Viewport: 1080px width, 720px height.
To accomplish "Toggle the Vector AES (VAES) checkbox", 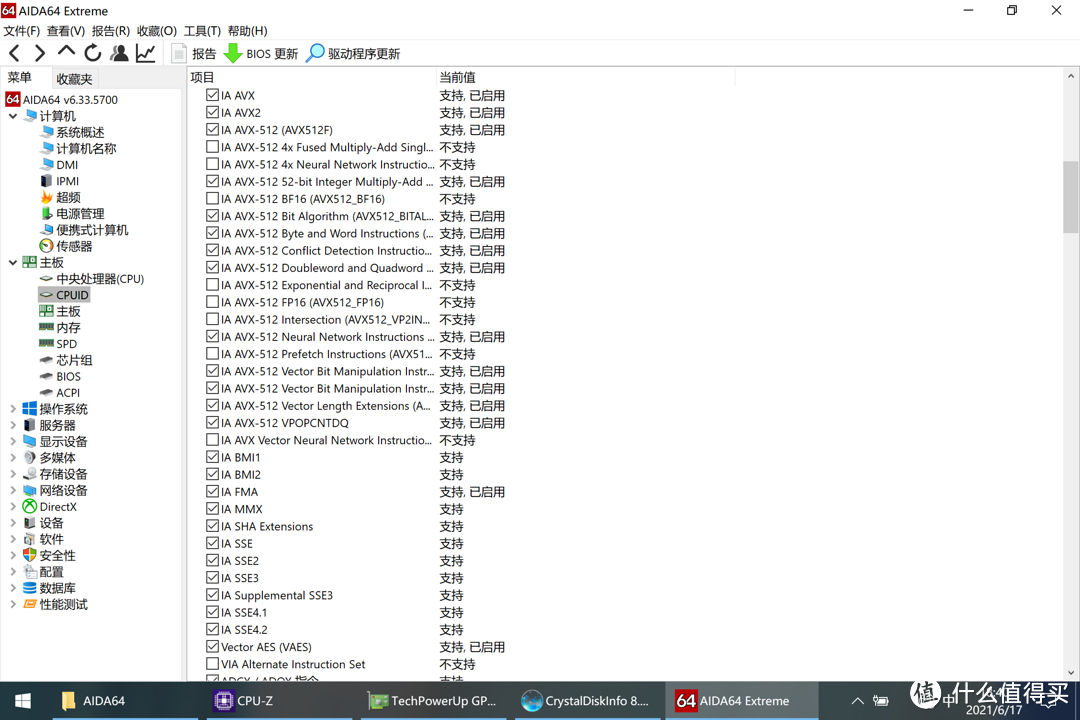I will coord(212,646).
